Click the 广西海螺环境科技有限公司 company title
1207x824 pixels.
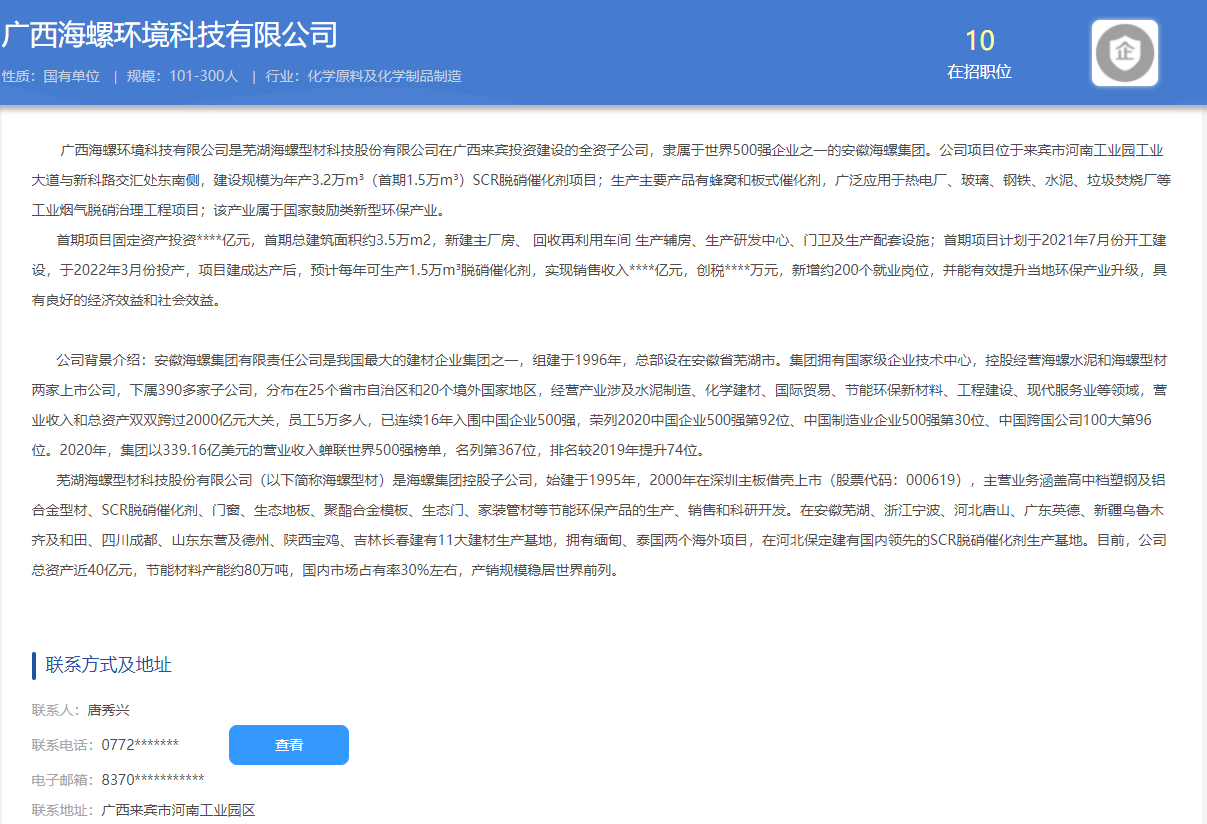[x=169, y=34]
